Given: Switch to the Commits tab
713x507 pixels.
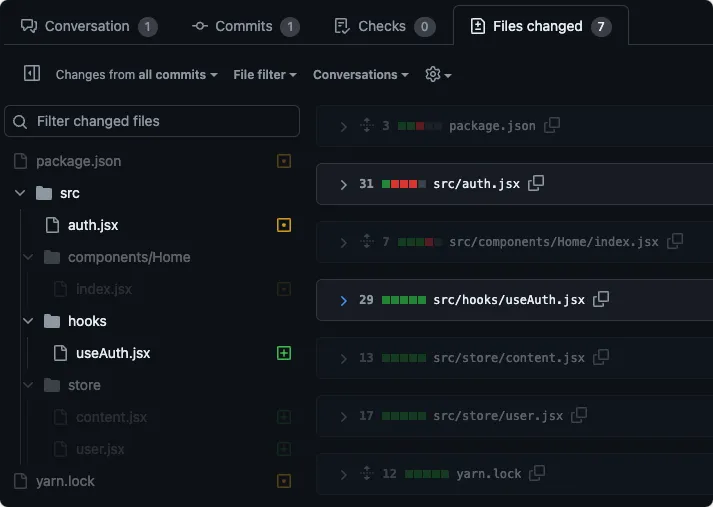Looking at the screenshot, I should pyautogui.click(x=245, y=26).
